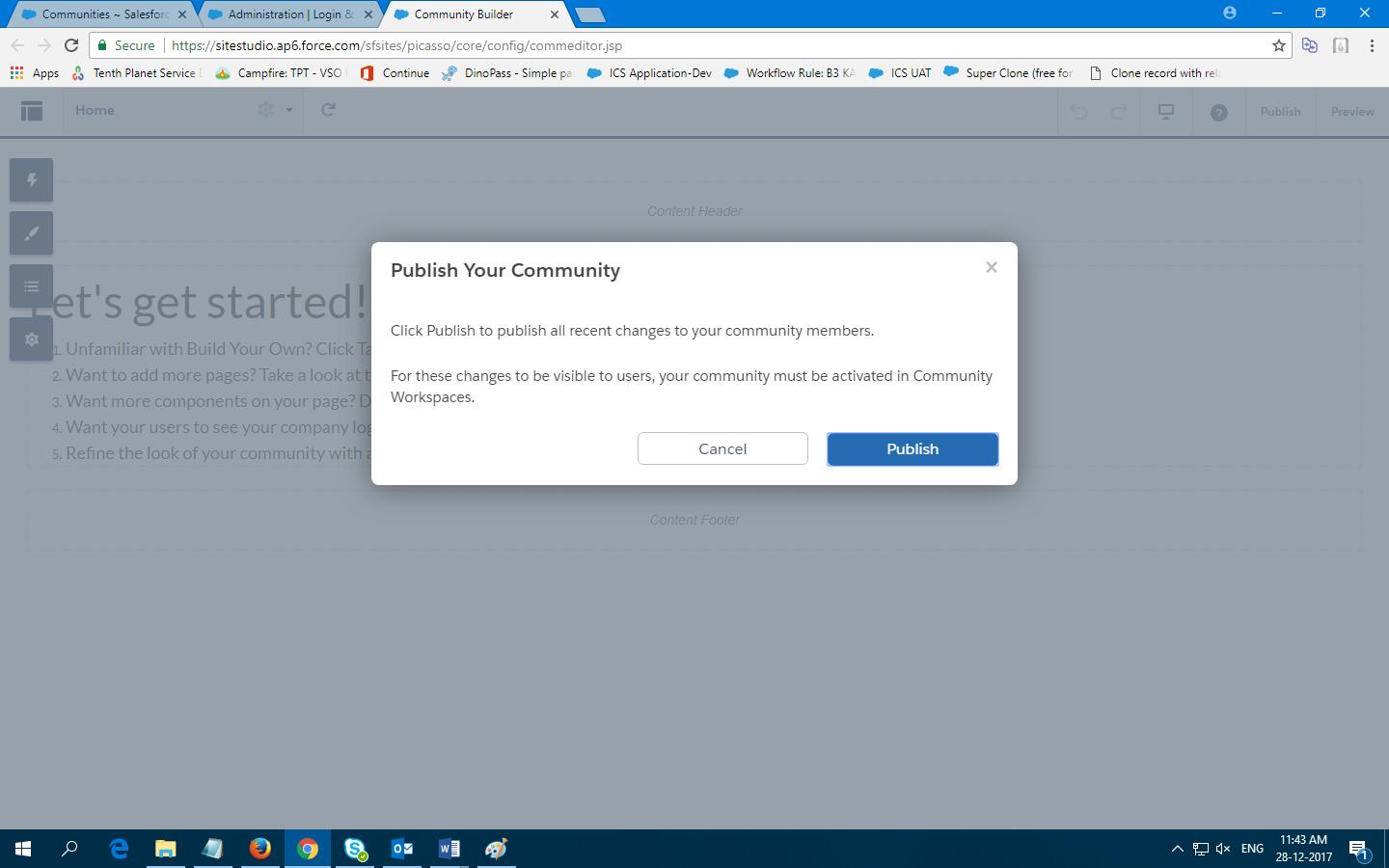Screen dimensions: 1389x868
Task: Click the builder Redo arrow
Action: (1119, 112)
